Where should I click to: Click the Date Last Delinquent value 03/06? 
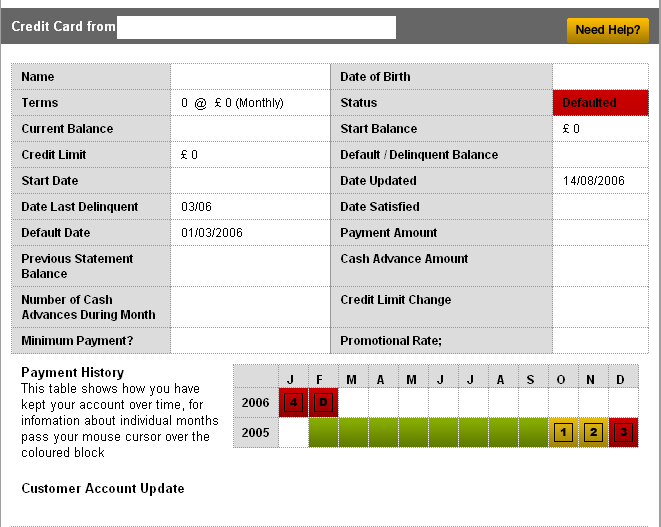pyautogui.click(x=195, y=207)
